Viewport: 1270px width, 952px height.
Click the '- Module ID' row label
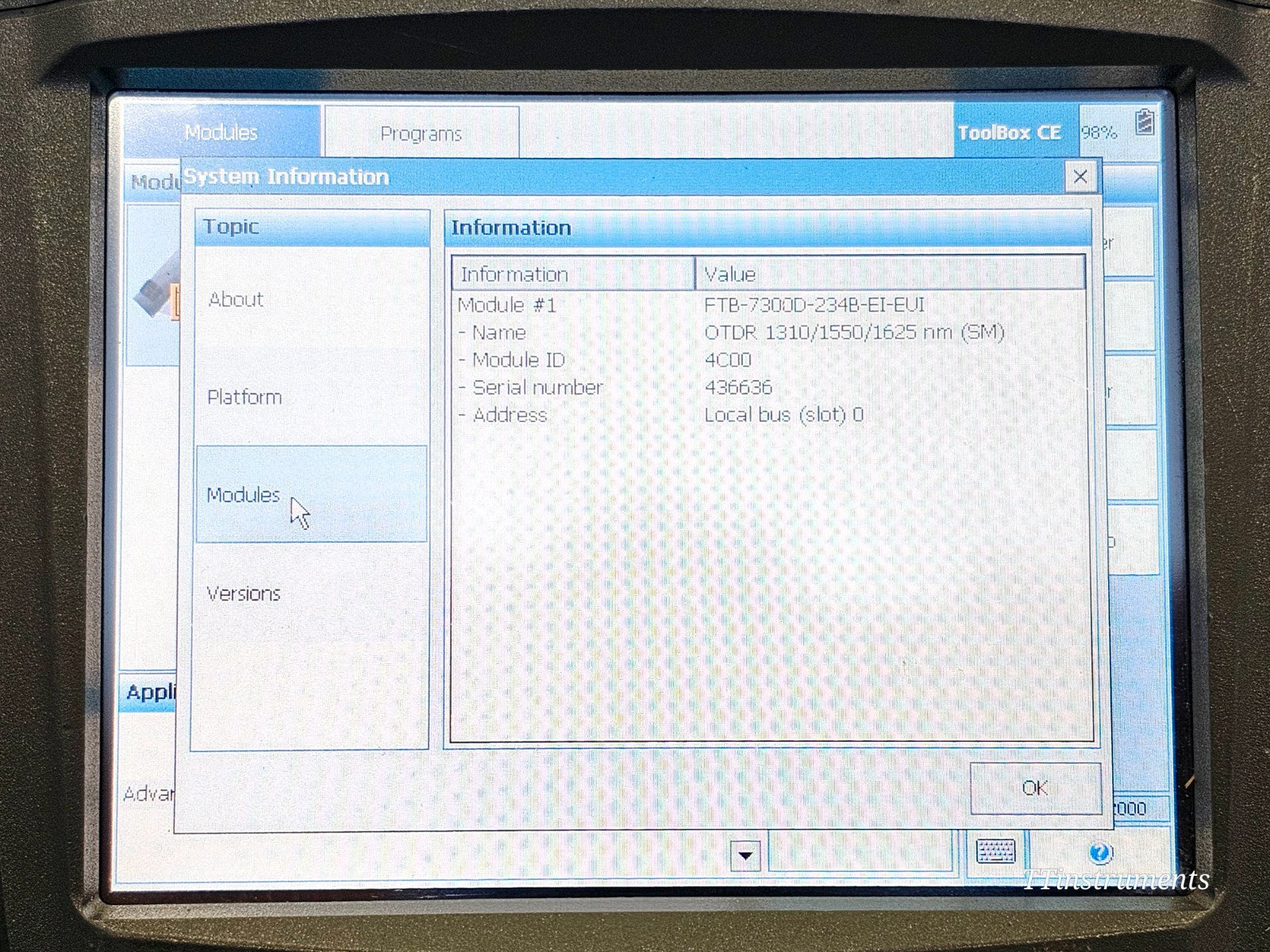coord(512,359)
